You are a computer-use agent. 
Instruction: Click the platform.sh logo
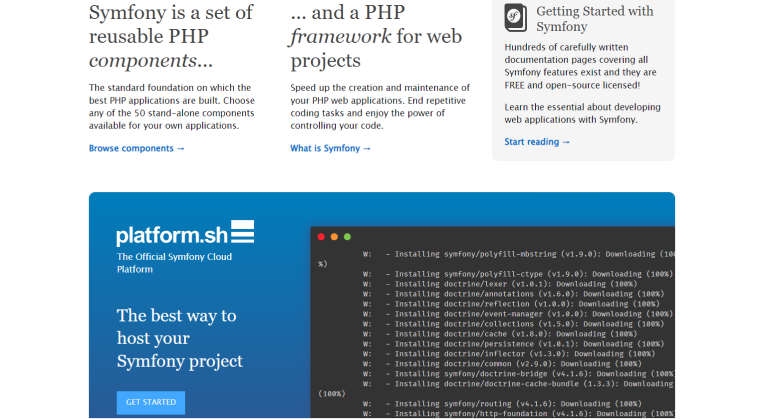(185, 233)
